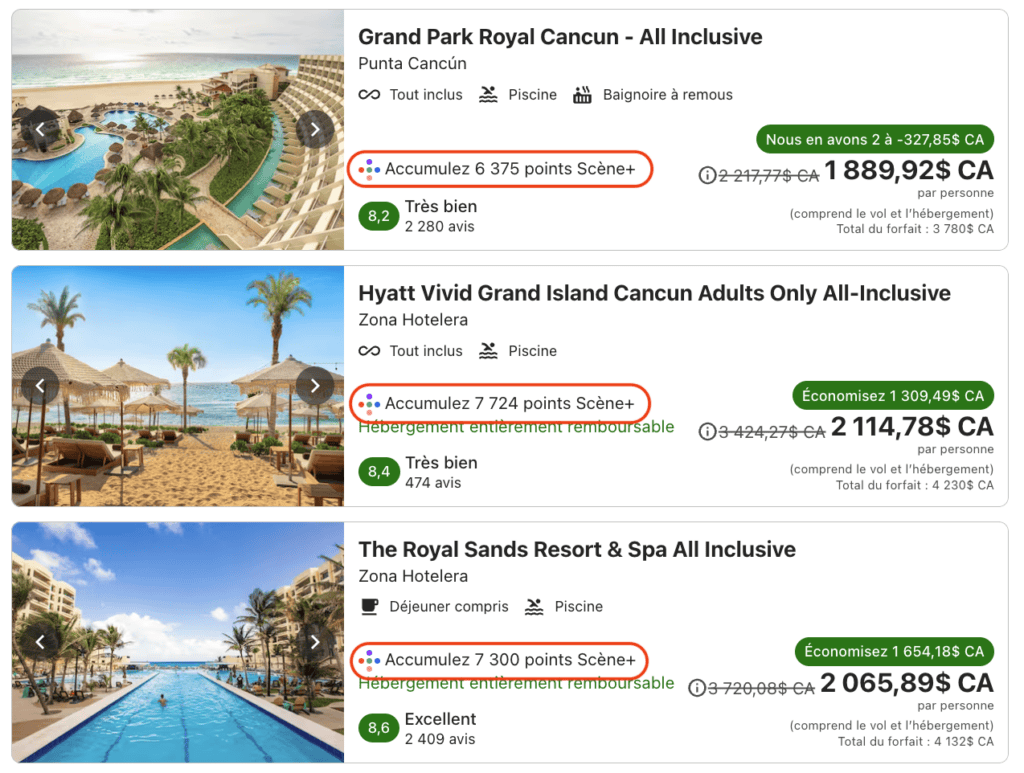Click the 'Économisez 1 309,49$ CA' badge
1024x773 pixels.
tap(894, 395)
